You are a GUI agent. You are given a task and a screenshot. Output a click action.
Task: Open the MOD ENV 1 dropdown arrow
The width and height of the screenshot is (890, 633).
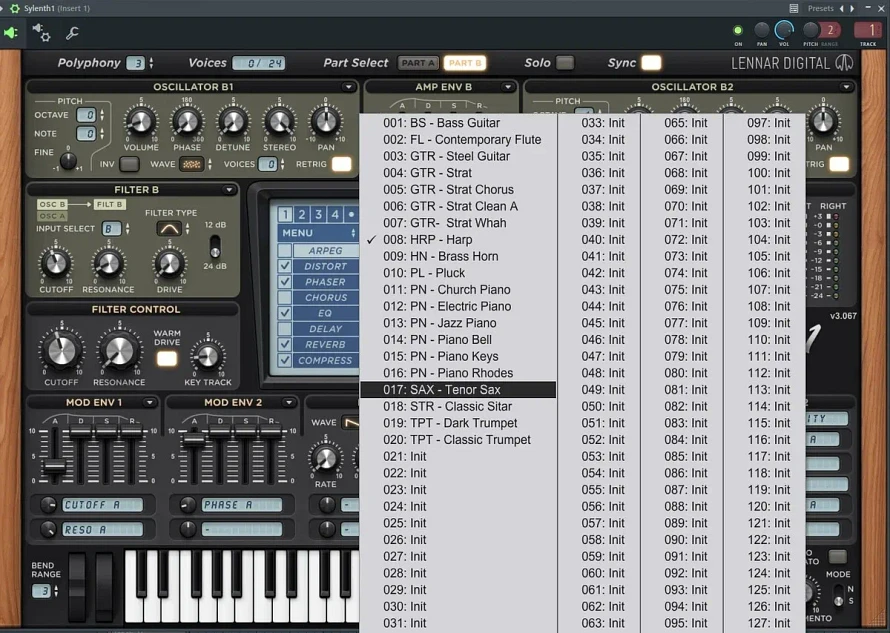(x=149, y=403)
